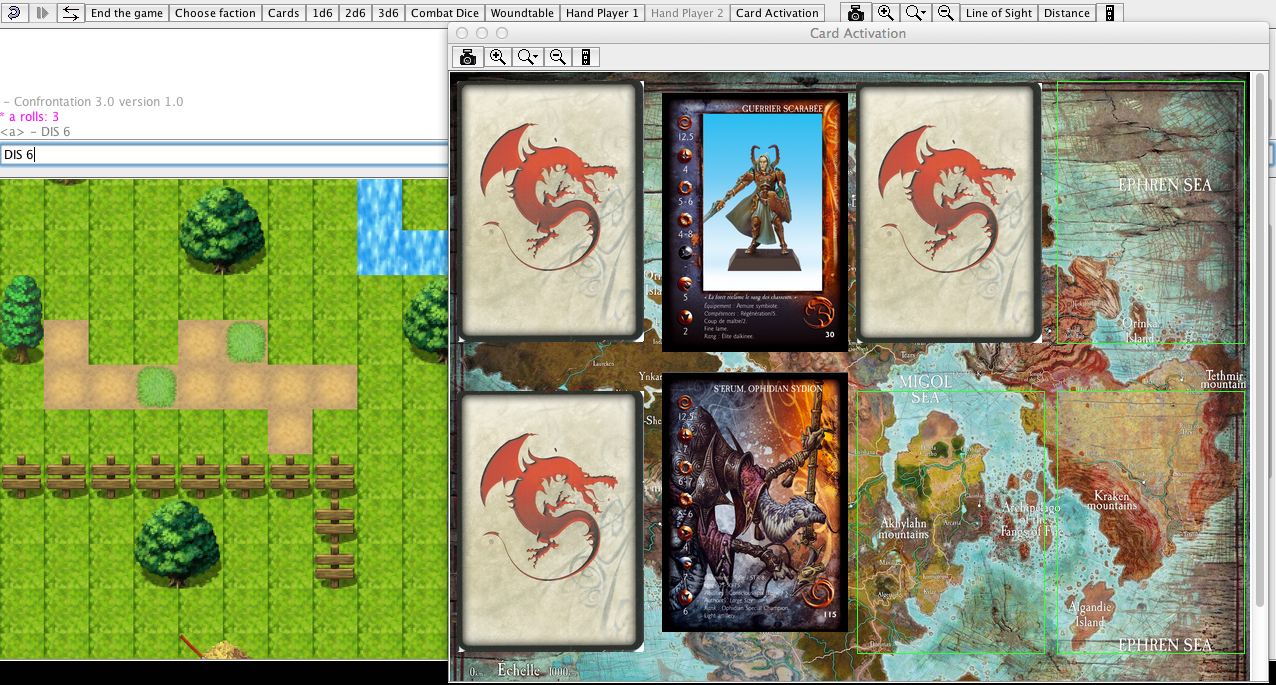The height and width of the screenshot is (685, 1276).
Task: Zoom in on Card Activation window
Action: click(498, 57)
